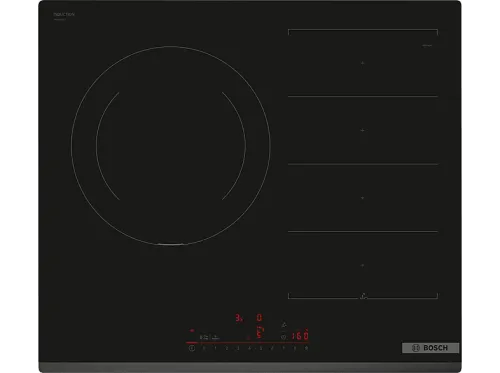The image size is (500, 373).
Task: Tap the timer clock icon
Action: (x=283, y=337)
